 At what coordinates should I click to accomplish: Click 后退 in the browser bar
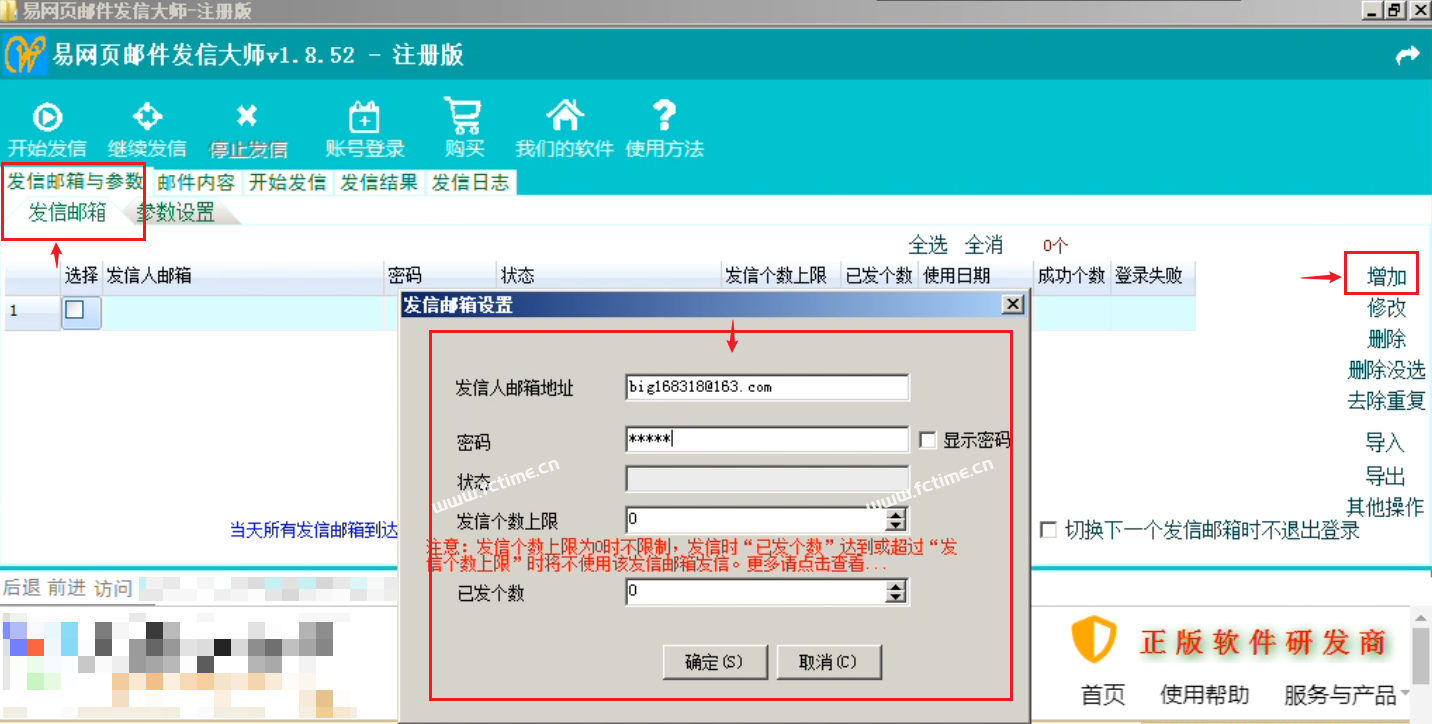pyautogui.click(x=22, y=587)
